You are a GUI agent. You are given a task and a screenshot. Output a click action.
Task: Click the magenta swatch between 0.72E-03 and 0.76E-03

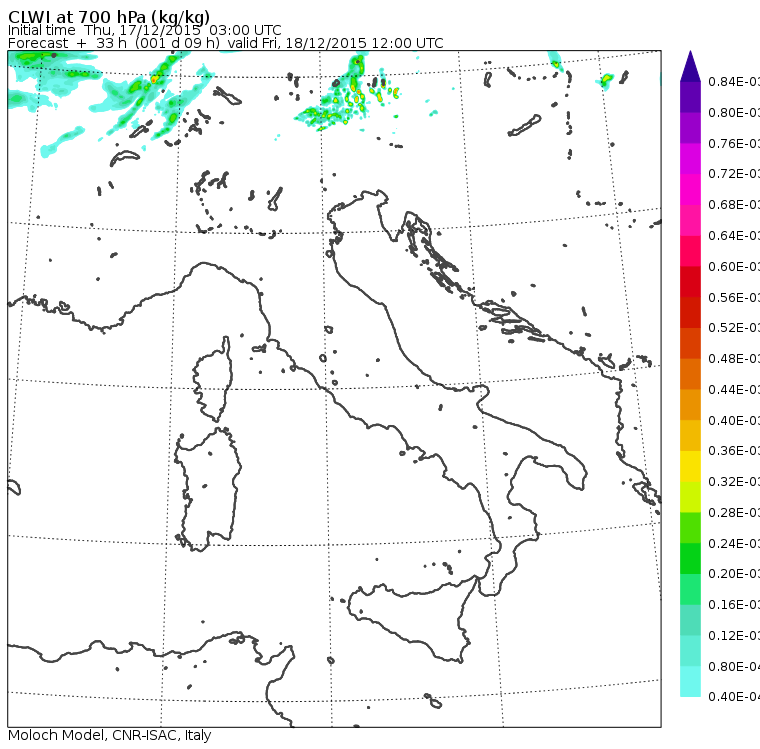coord(690,159)
